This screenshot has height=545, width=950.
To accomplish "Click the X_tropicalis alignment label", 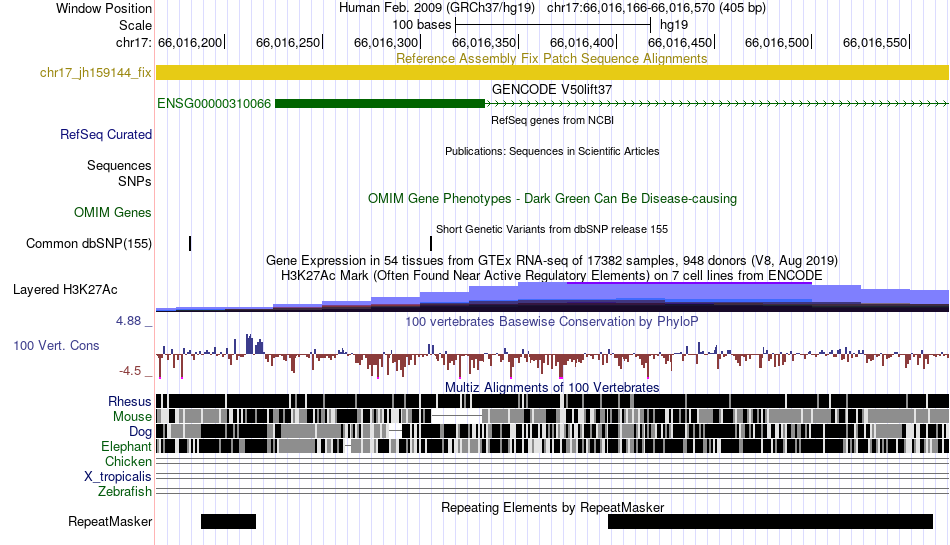I will pyautogui.click(x=118, y=477).
